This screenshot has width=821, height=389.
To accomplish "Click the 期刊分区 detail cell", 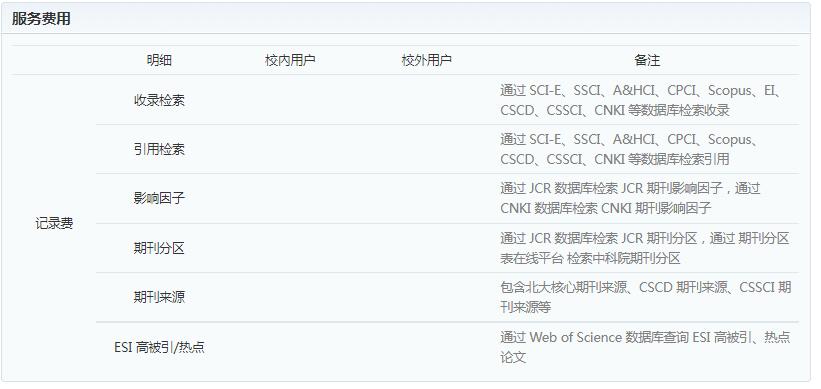I will click(159, 248).
